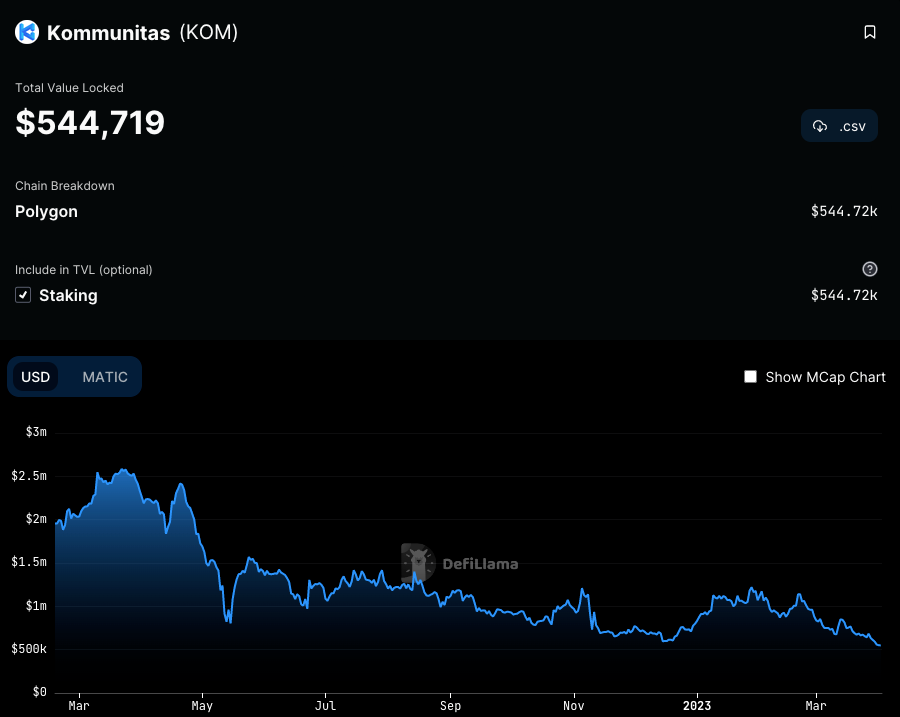Click the chart line endpoint at latest date
Viewport: 900px width, 717px height.
879,645
